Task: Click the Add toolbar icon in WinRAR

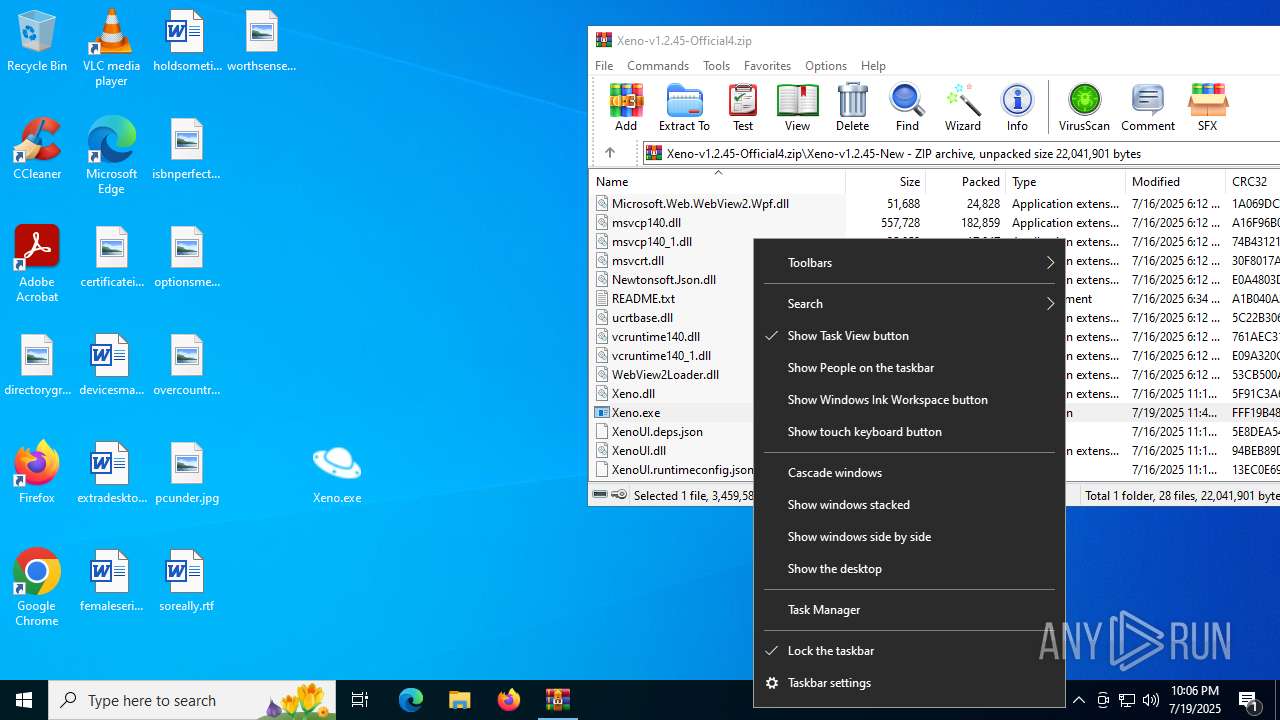Action: coord(626,107)
